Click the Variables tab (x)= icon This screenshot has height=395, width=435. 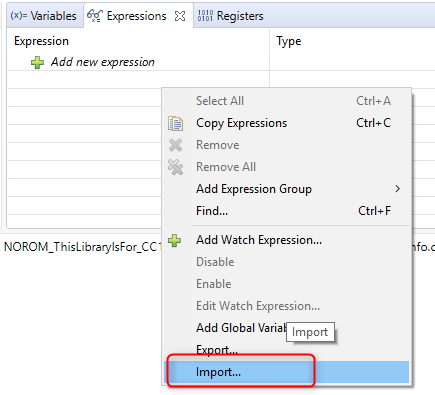[x=19, y=16]
